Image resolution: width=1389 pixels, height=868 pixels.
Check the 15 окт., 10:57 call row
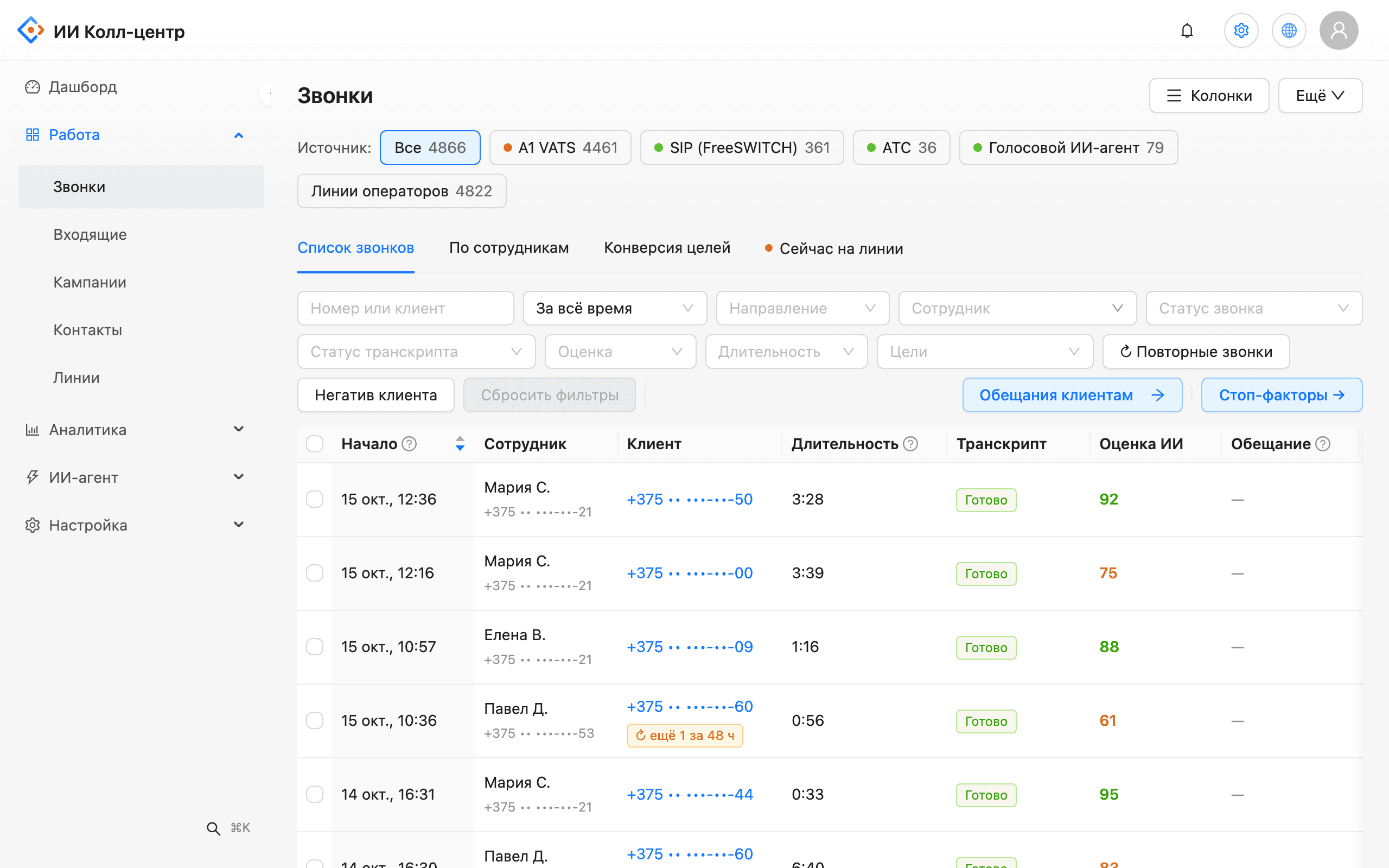315,647
